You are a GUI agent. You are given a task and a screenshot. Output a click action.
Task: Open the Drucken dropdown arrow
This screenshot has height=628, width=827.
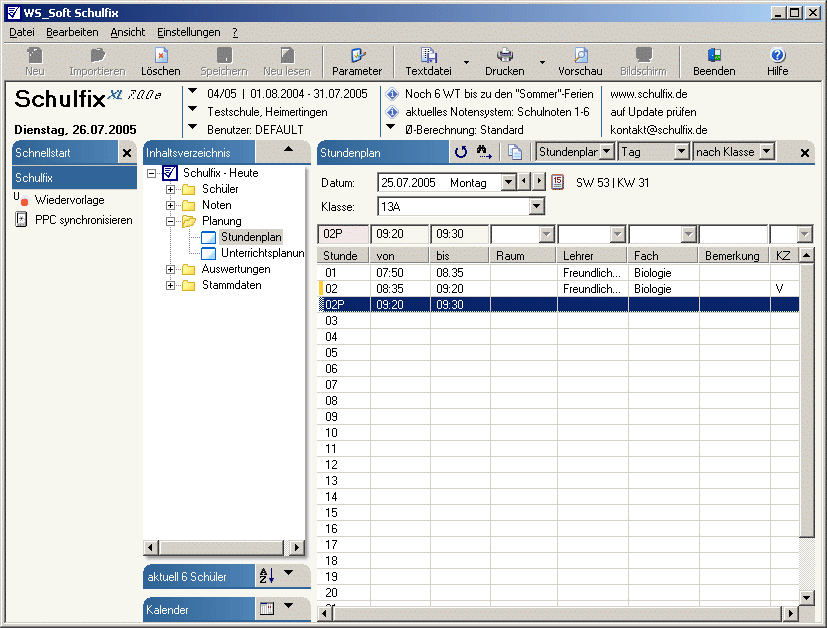(542, 62)
